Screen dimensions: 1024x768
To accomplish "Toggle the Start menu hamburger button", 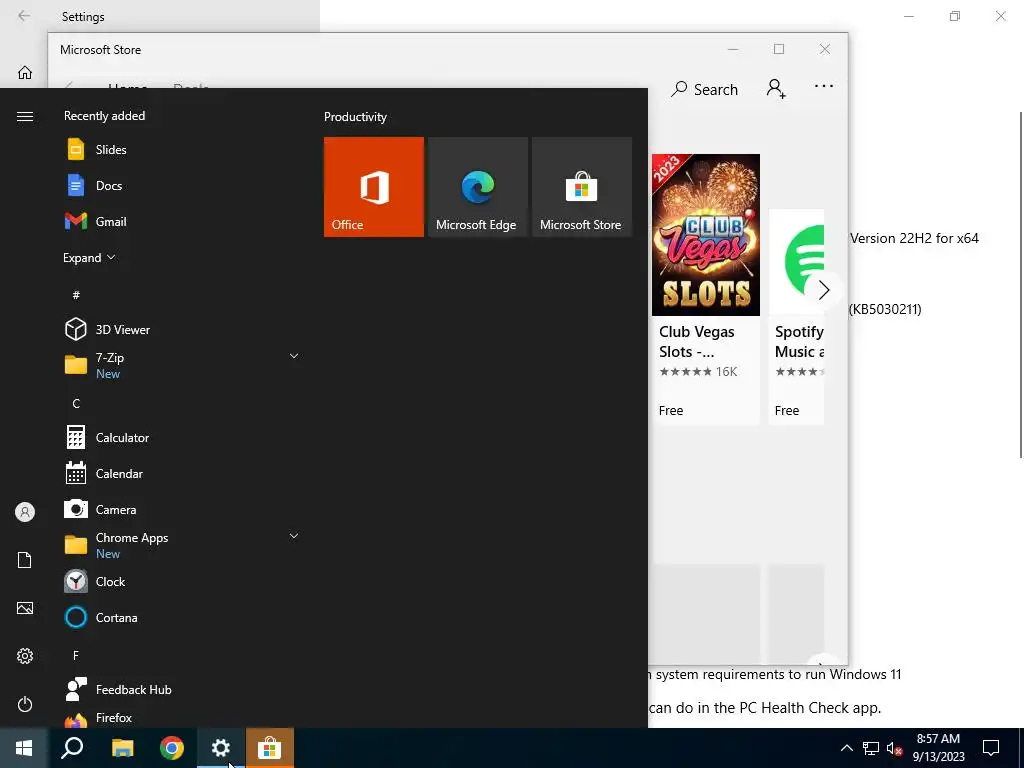I will 25,116.
